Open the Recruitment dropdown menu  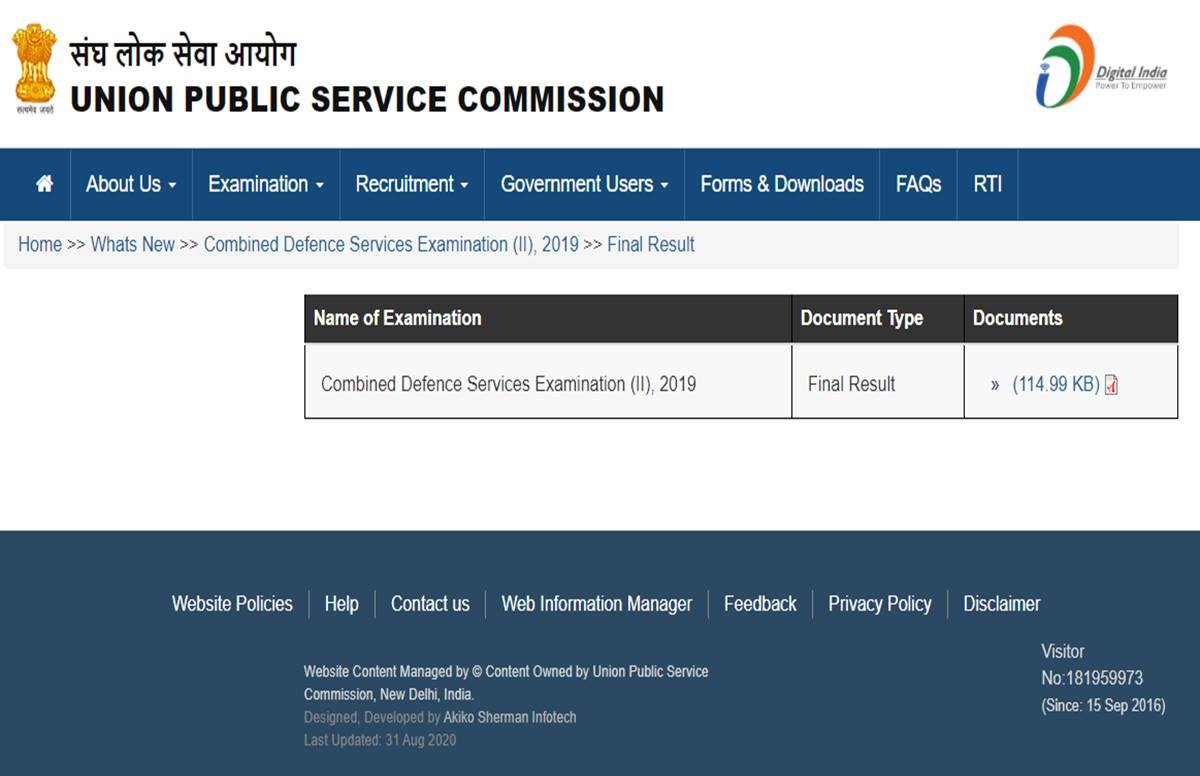(412, 184)
